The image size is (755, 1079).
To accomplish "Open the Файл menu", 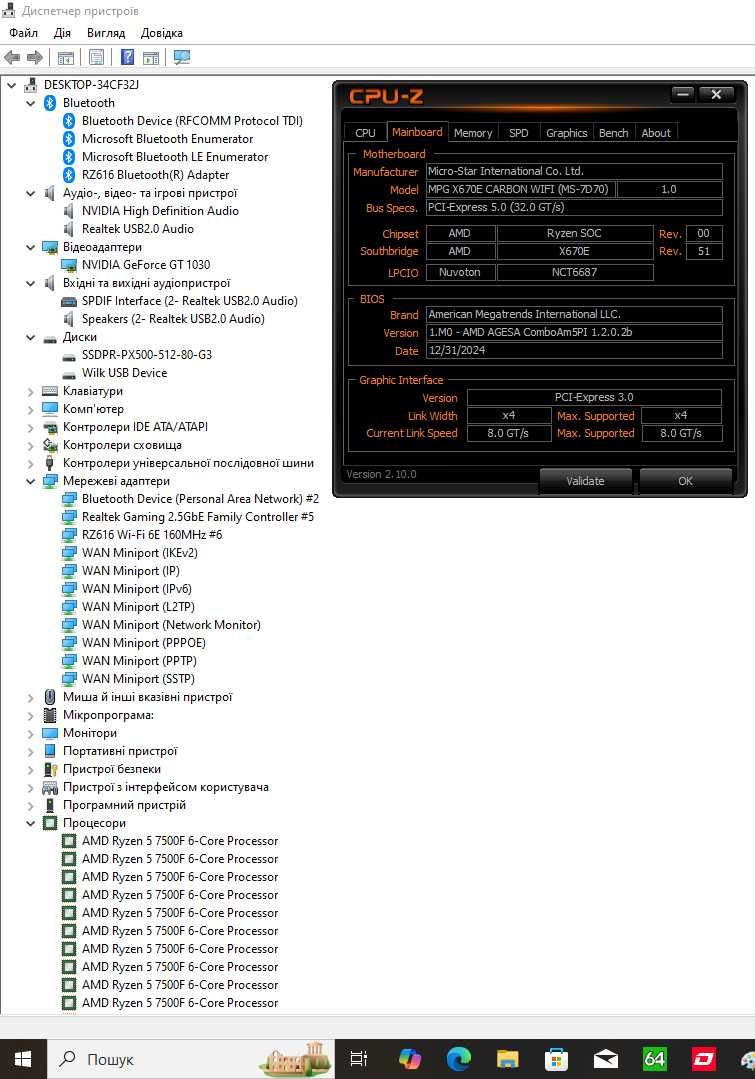I will (23, 33).
